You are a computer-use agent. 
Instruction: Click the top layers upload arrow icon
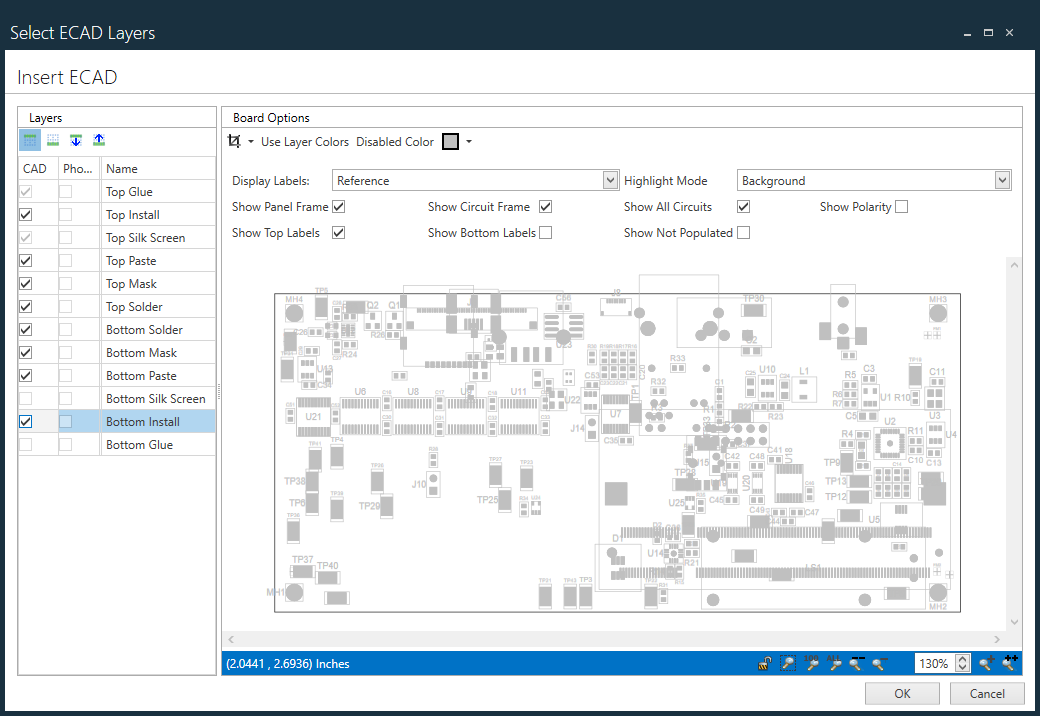[98, 139]
